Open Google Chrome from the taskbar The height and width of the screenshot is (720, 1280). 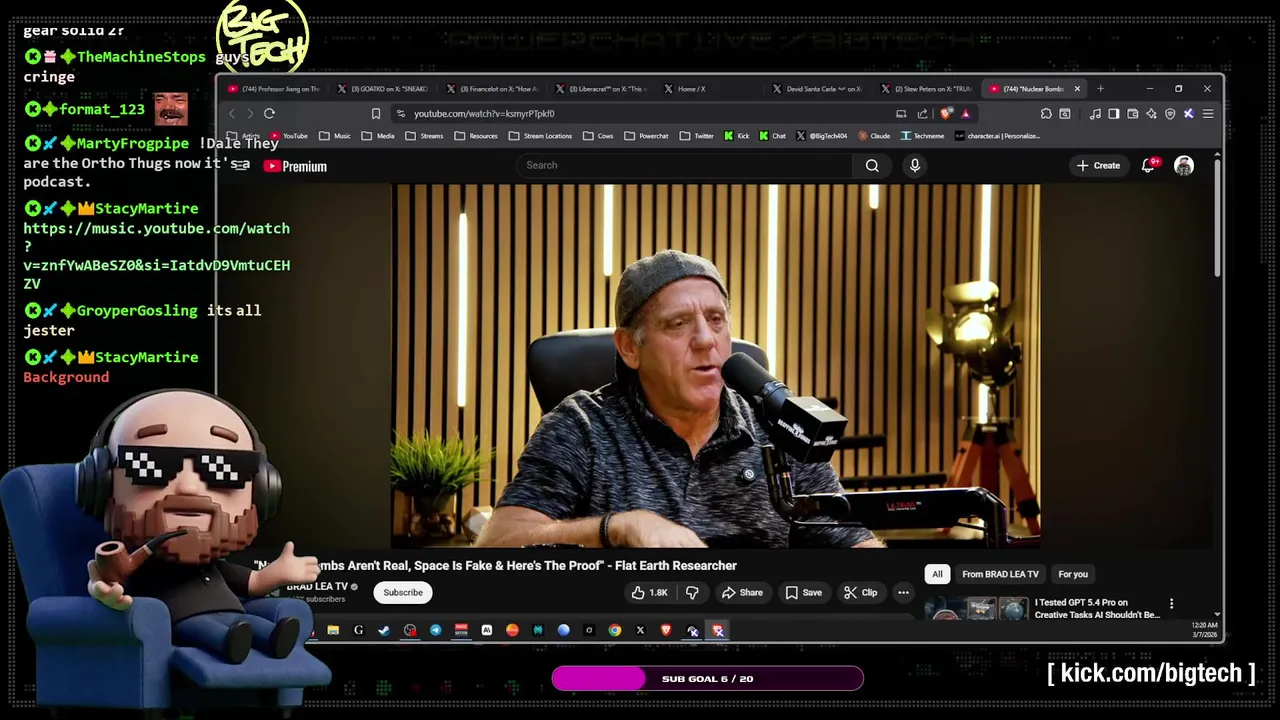point(614,630)
